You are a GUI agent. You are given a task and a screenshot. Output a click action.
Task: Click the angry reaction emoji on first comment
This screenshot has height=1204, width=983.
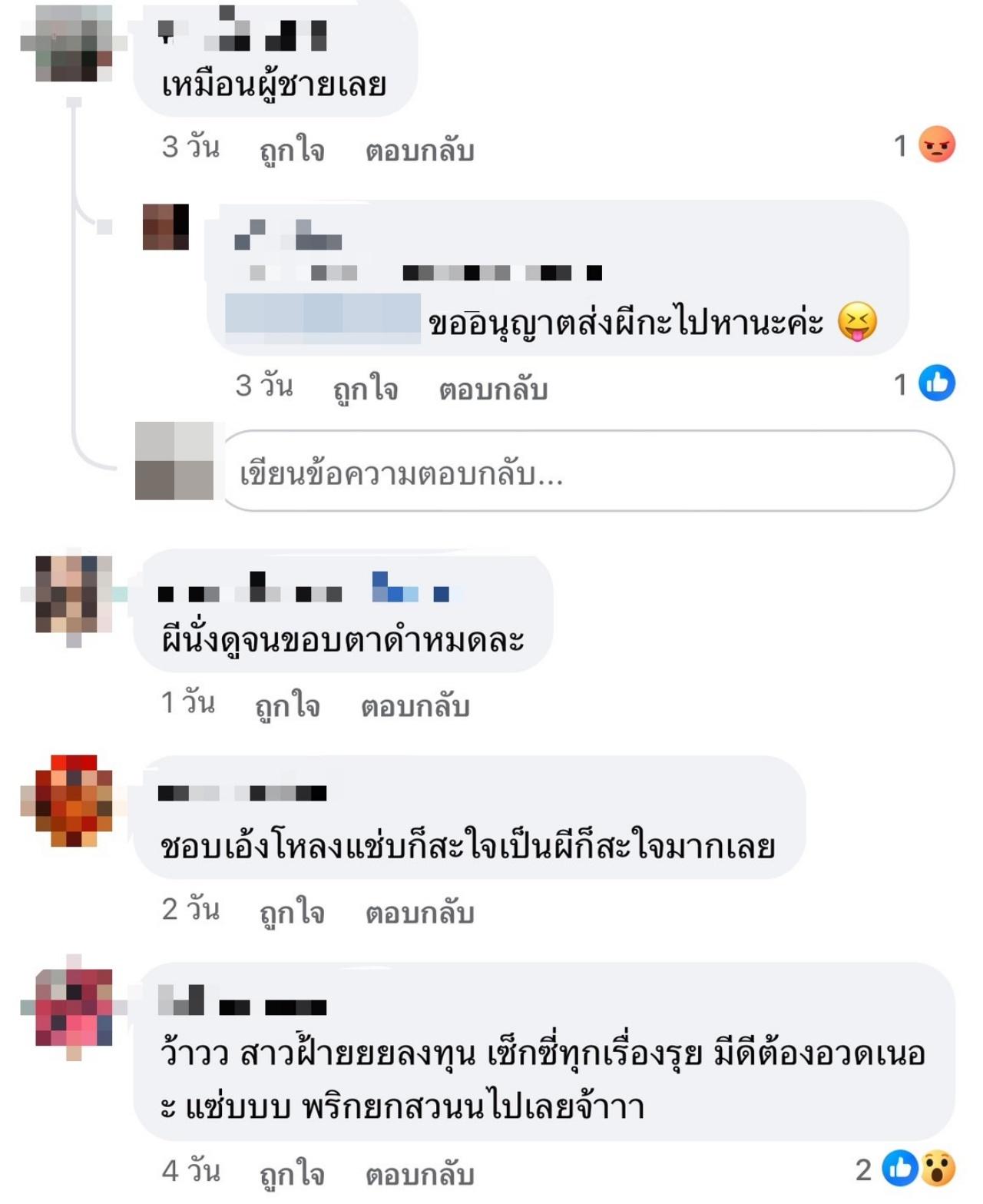(x=937, y=144)
